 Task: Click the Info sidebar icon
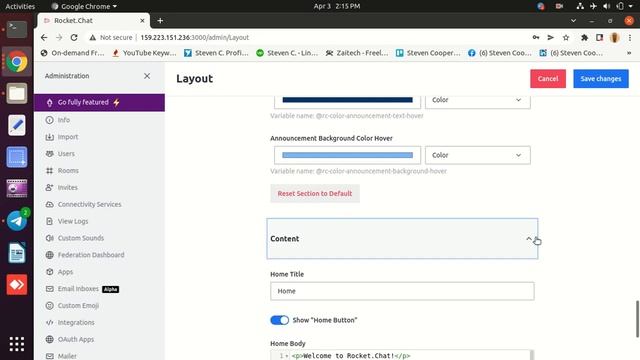tap(49, 120)
